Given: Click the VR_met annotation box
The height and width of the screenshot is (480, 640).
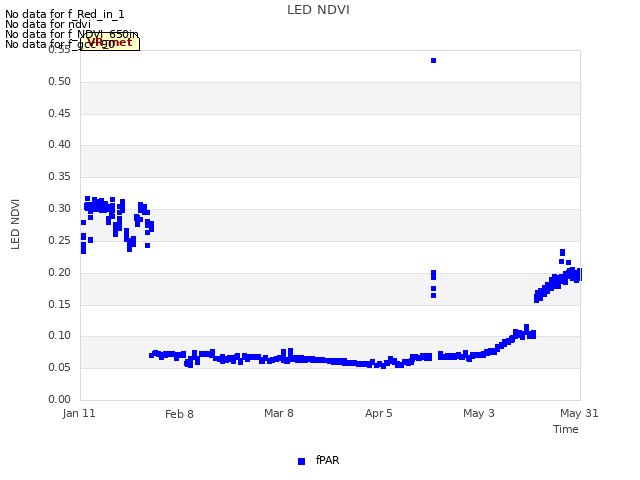Looking at the screenshot, I should click(x=110, y=43).
